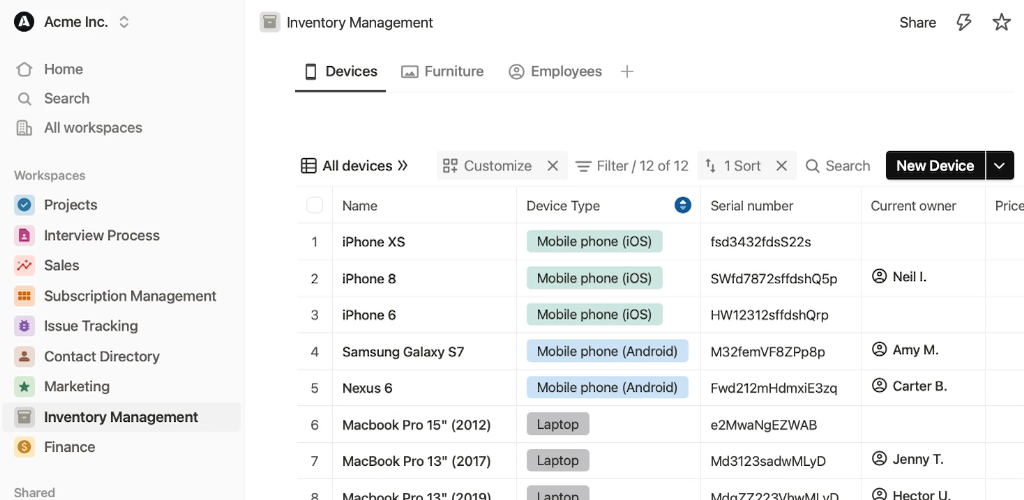Viewport: 1024px width, 500px height.
Task: Open the Projects workspace label
Action: 71,205
